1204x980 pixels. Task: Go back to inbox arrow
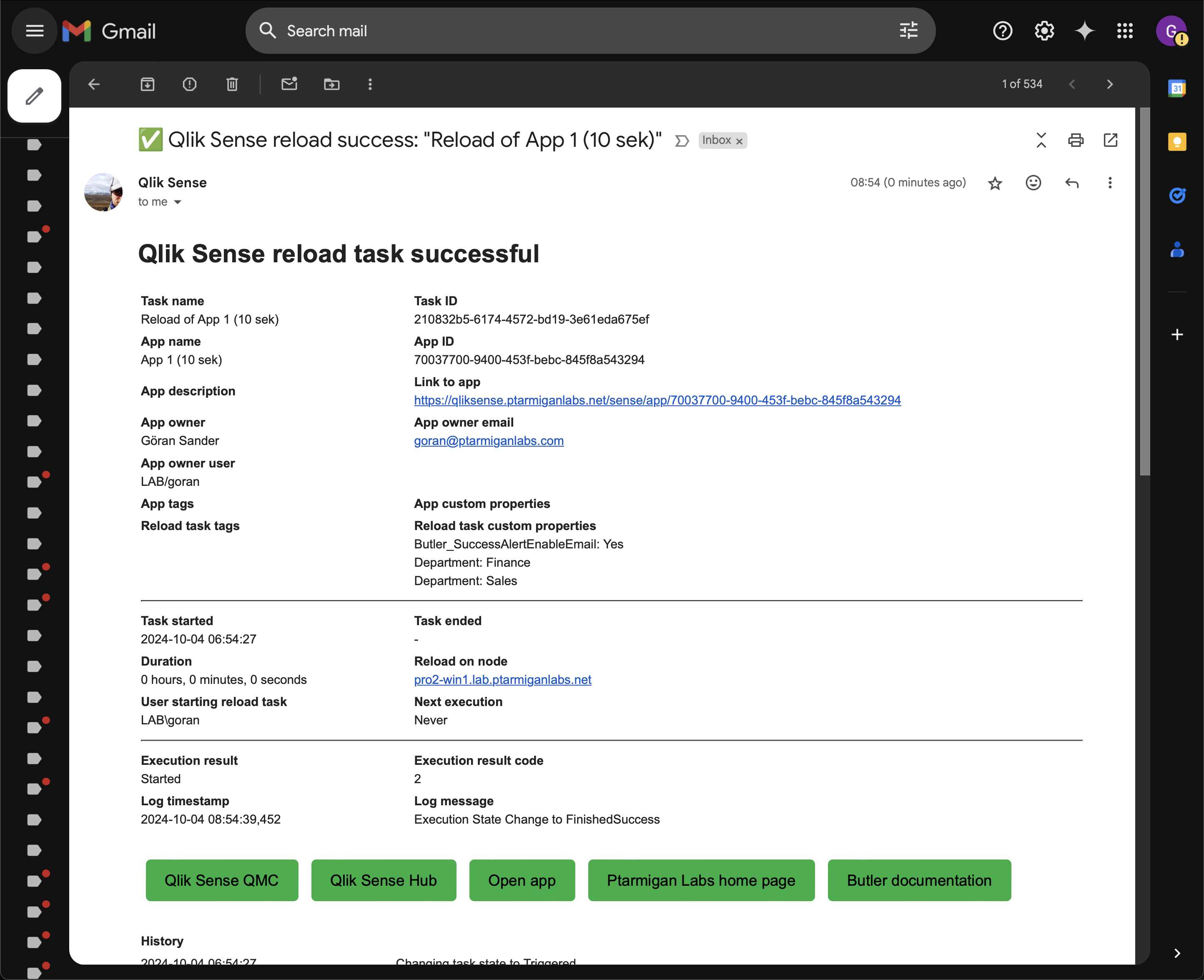pos(94,84)
